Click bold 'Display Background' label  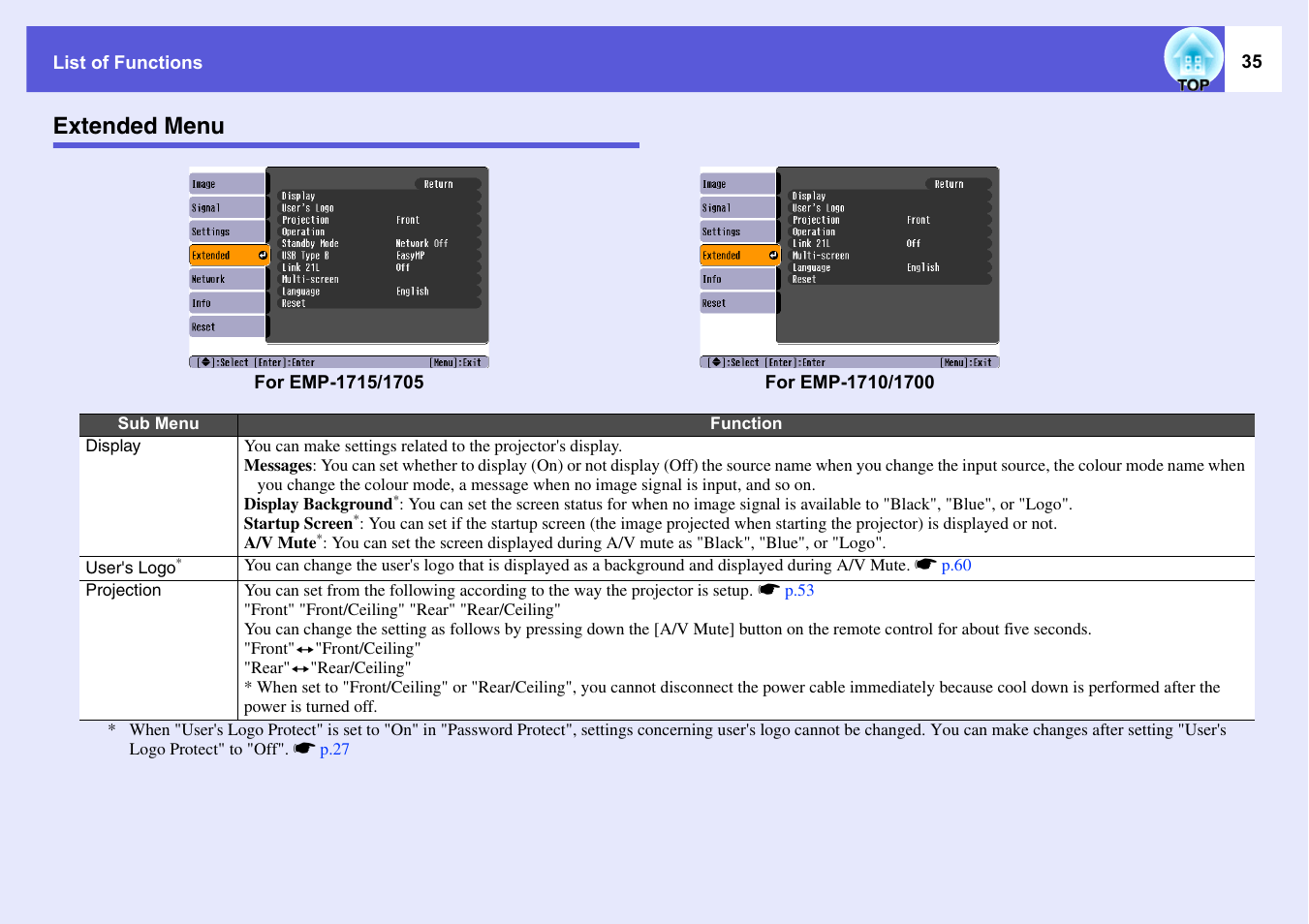(318, 505)
